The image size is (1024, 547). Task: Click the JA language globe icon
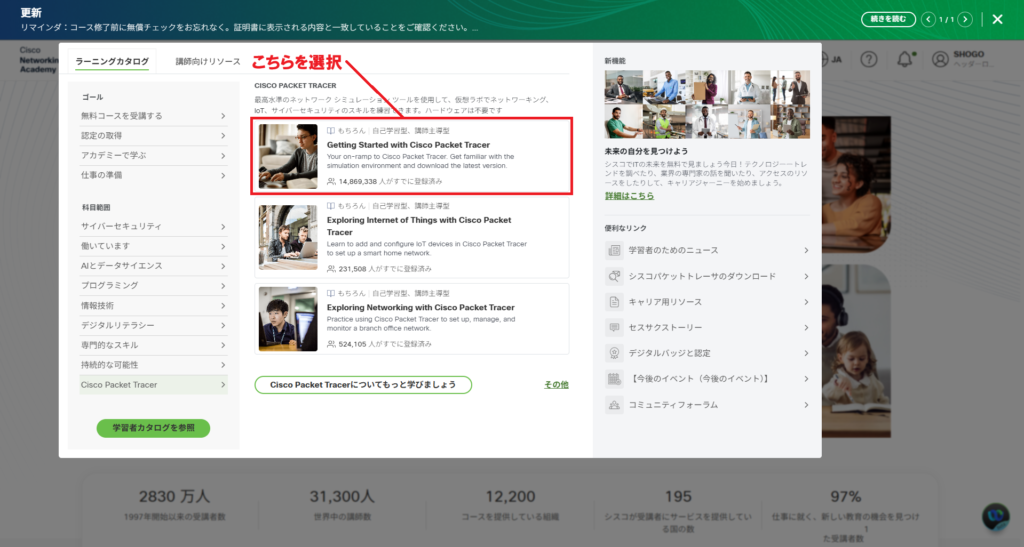[x=824, y=59]
